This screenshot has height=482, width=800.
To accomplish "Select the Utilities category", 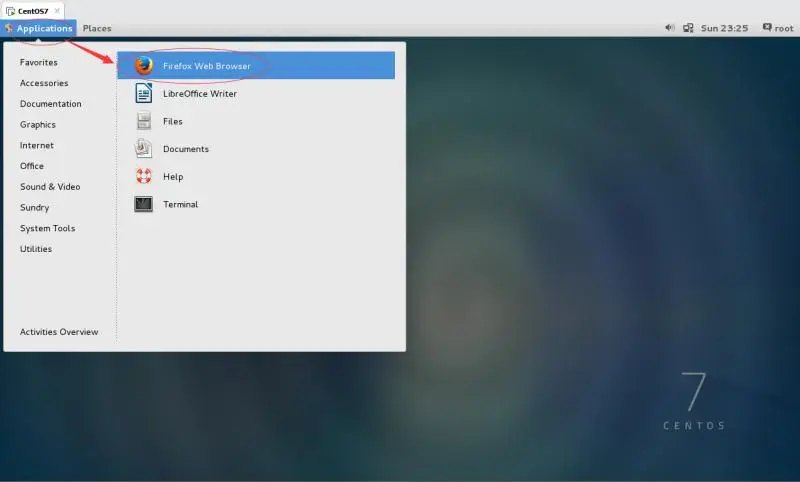I will coord(36,249).
